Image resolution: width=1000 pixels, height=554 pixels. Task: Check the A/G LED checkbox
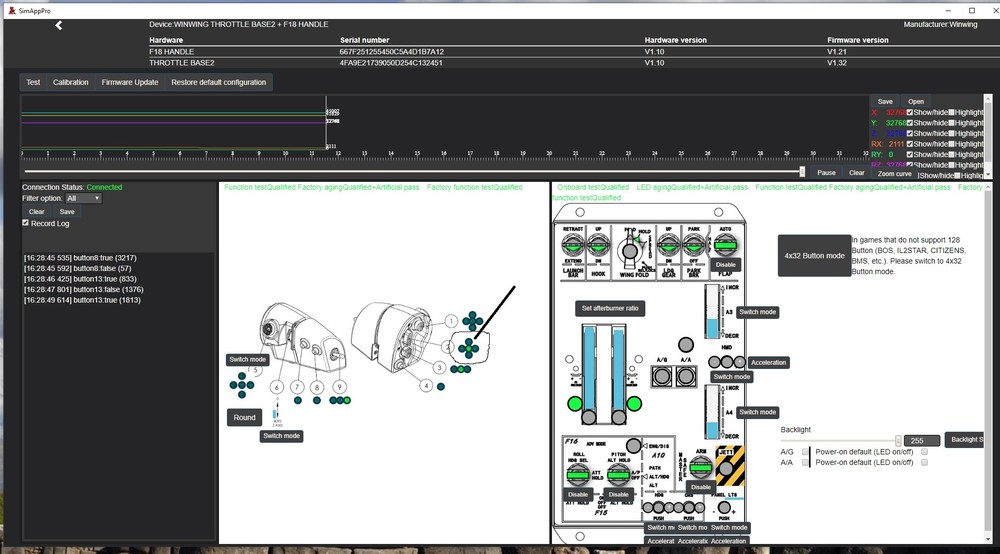[805, 451]
